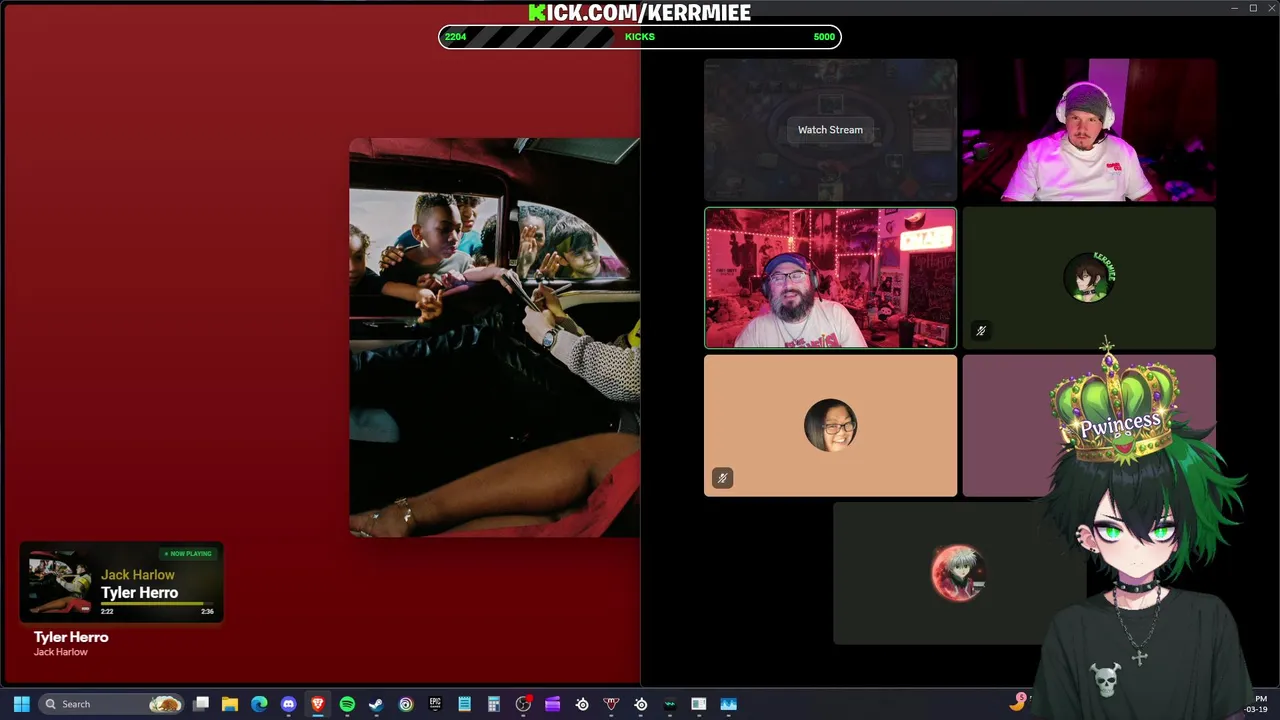Image resolution: width=1280 pixels, height=720 pixels.
Task: Click the orange tray icon with the 5 badge
Action: coord(1018,702)
